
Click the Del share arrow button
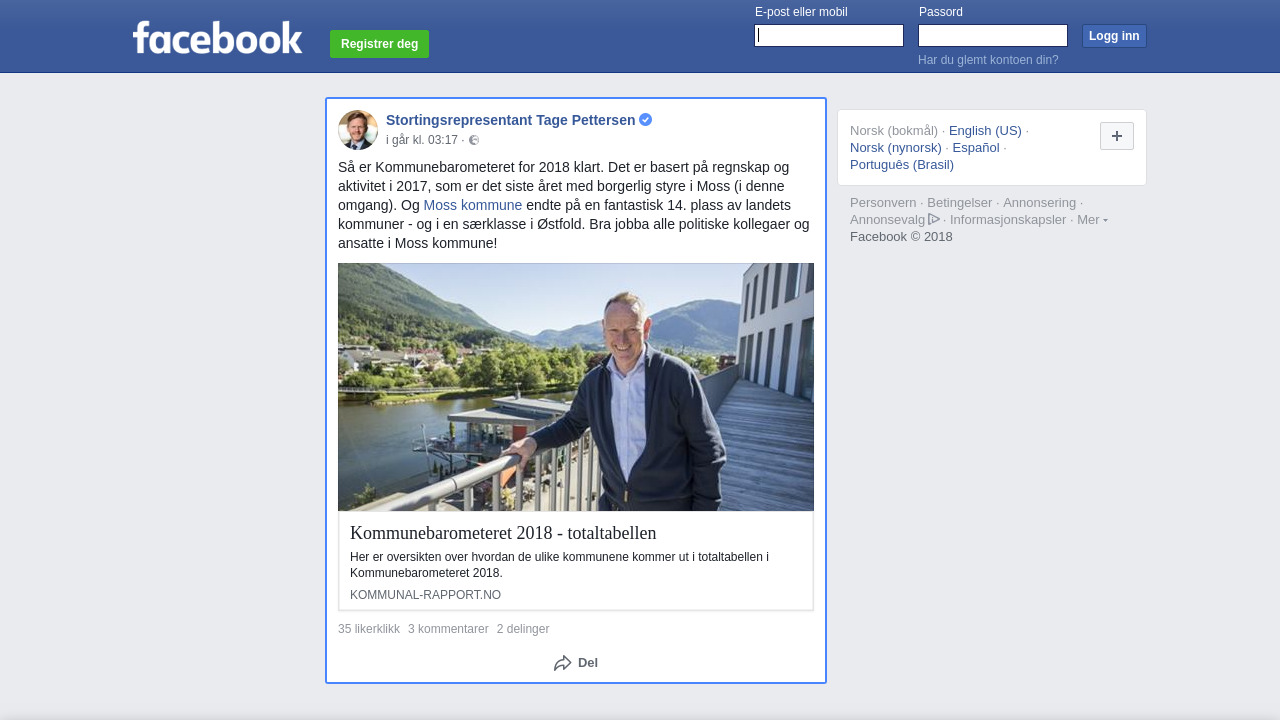pyautogui.click(x=576, y=663)
